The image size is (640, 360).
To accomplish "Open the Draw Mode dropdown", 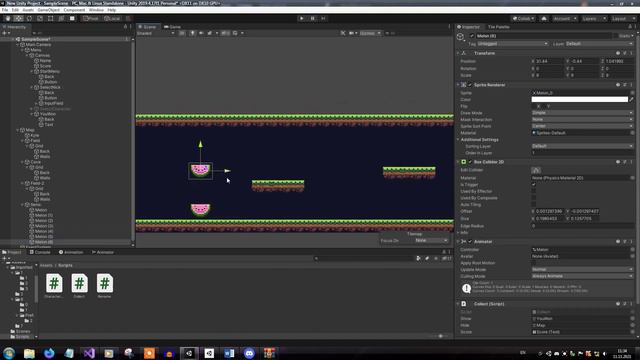I will (x=582, y=113).
